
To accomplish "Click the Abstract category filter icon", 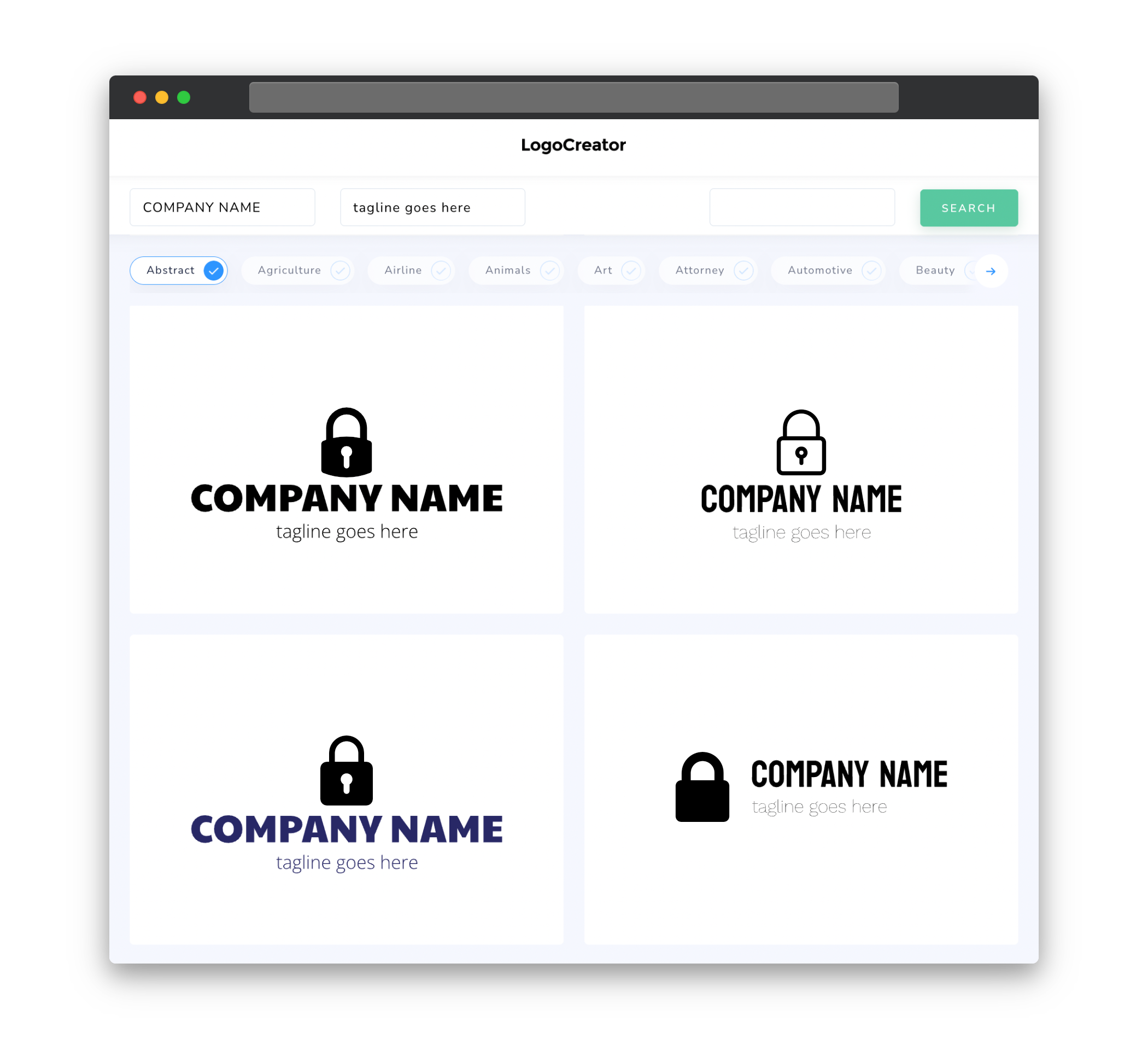I will point(213,270).
